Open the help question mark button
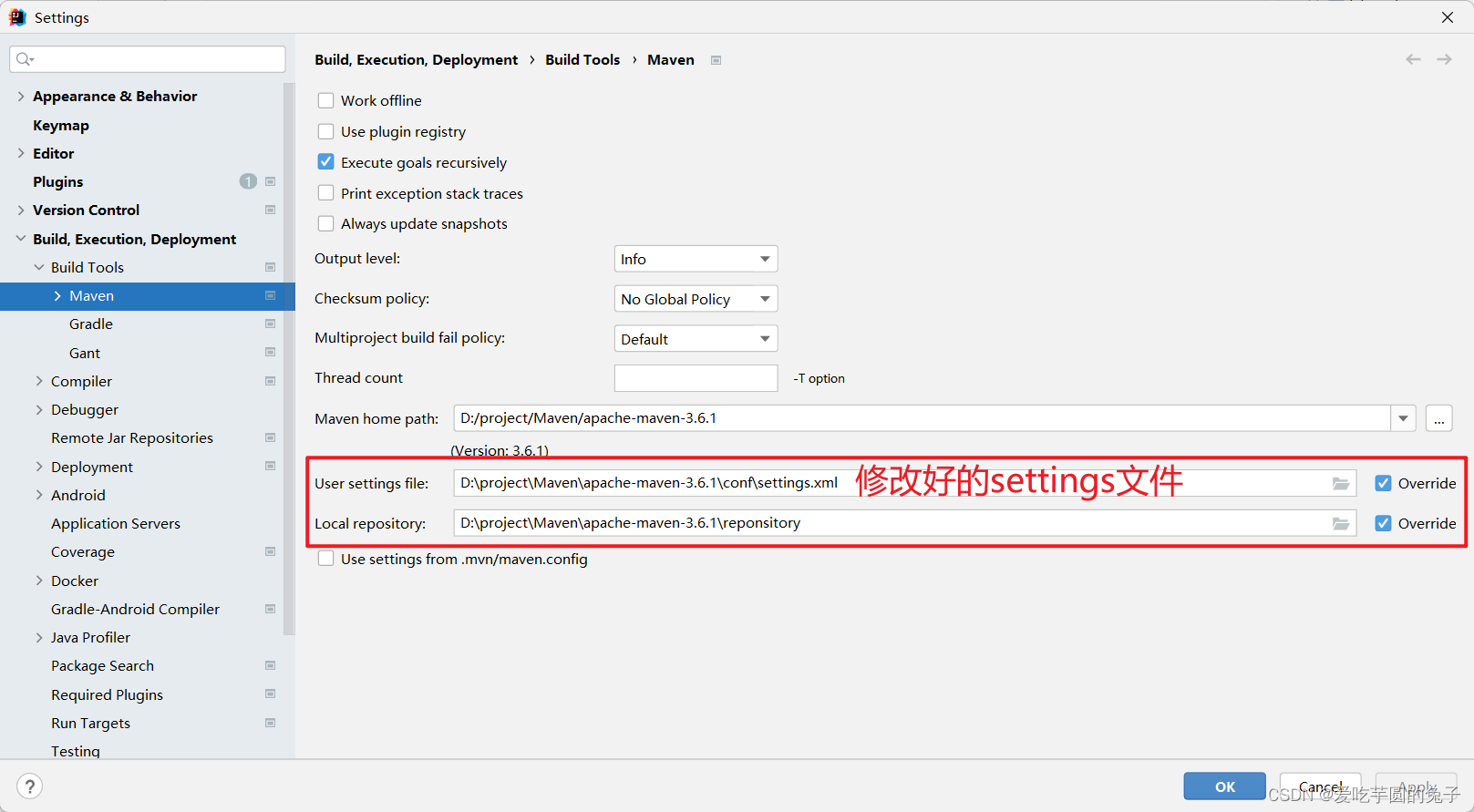The height and width of the screenshot is (812, 1474). 29,786
